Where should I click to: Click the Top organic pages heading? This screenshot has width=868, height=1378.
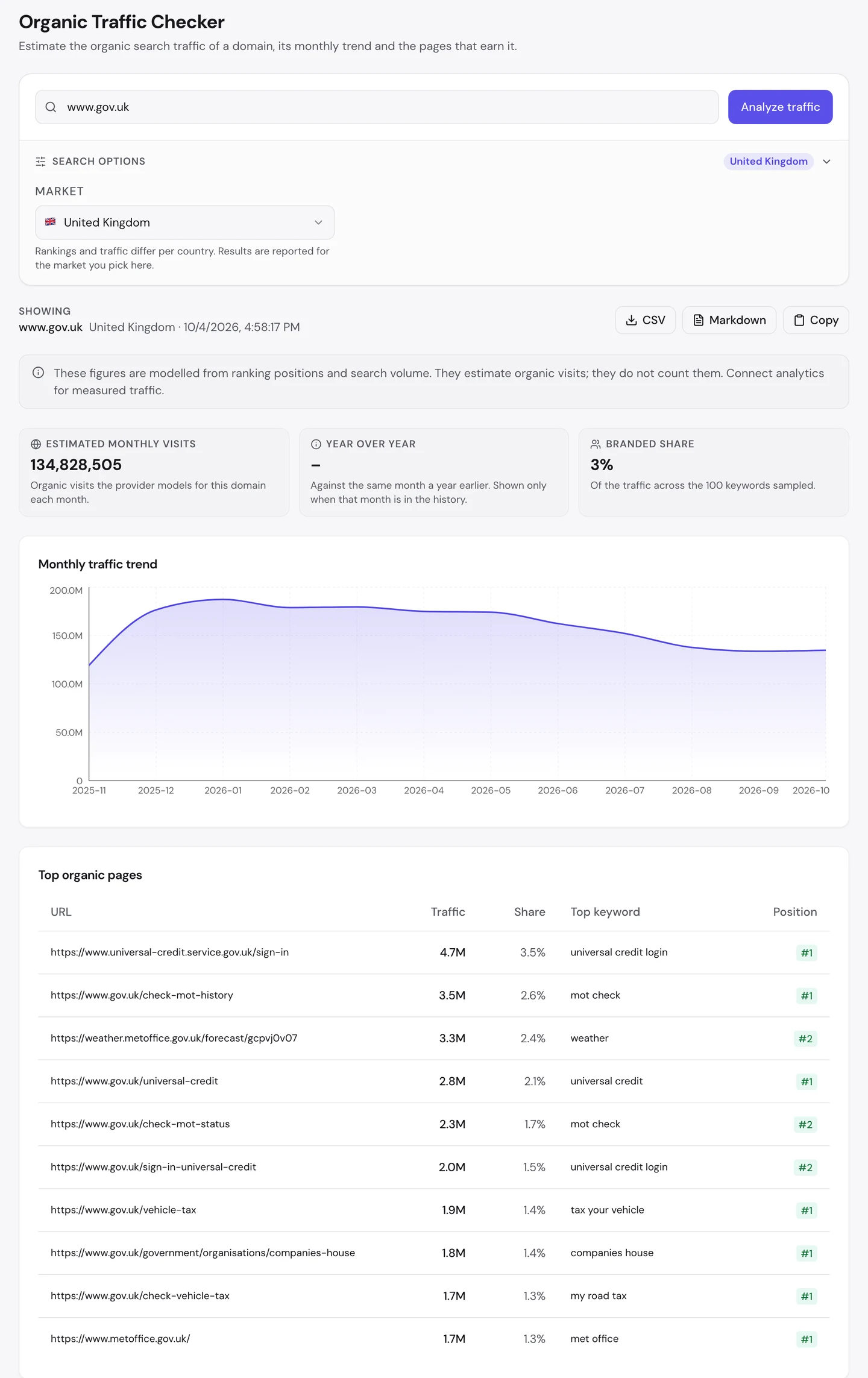point(90,875)
